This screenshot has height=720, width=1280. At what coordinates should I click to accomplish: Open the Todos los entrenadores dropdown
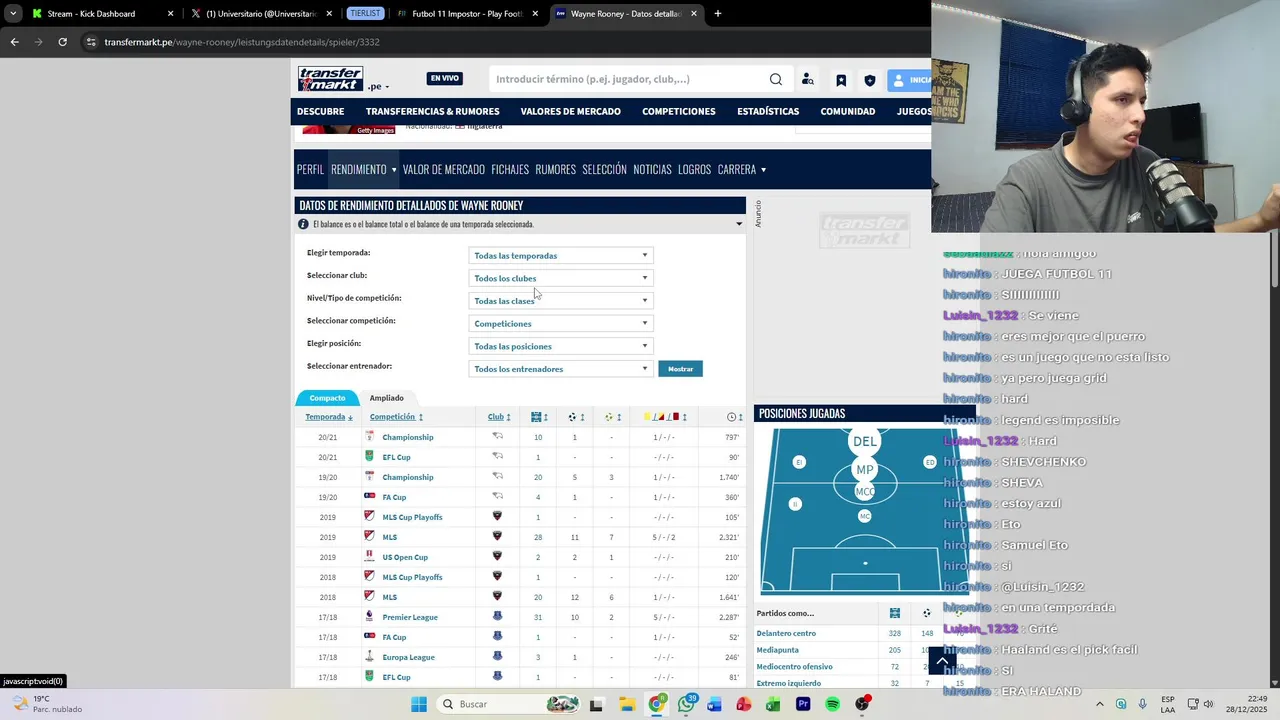pos(560,369)
